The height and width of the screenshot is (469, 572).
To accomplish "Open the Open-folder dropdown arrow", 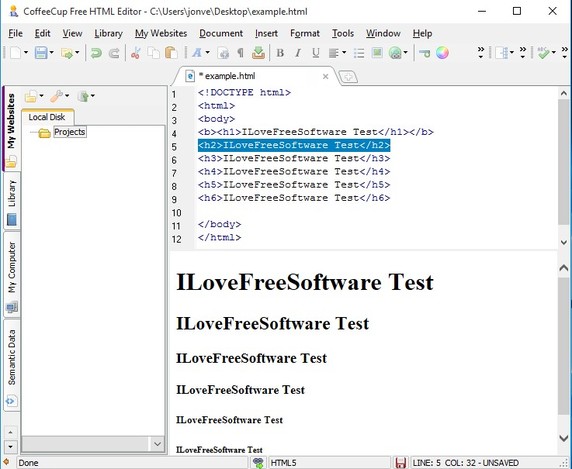I will pos(77,53).
